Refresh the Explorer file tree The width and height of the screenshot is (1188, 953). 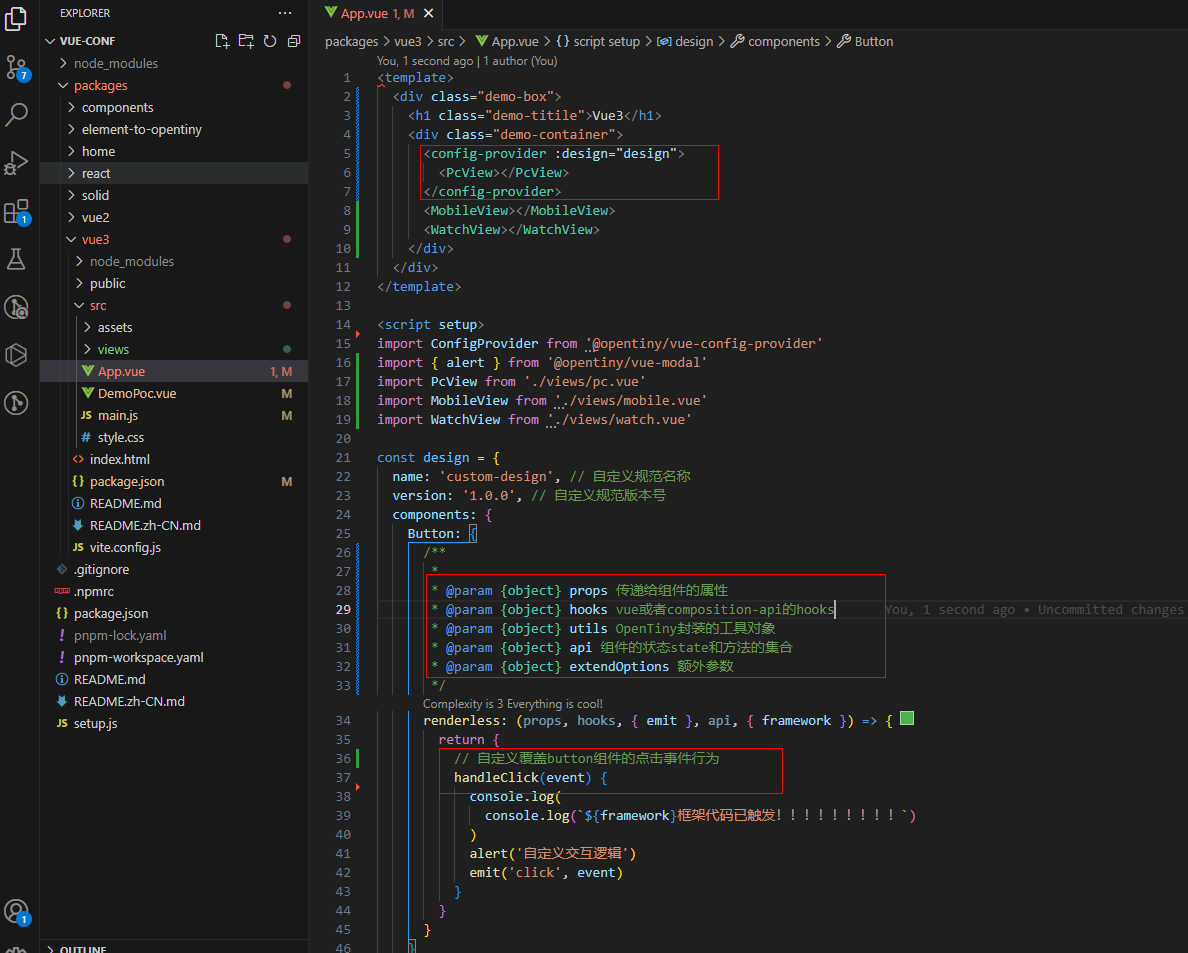pos(270,41)
